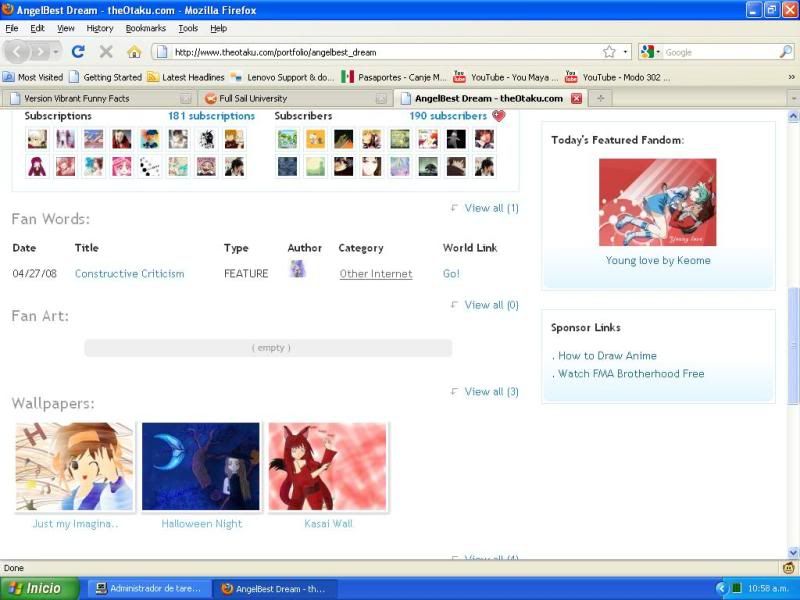Viewport: 800px width, 600px height.
Task: Click the Halloween Night caption link
Action: (202, 523)
